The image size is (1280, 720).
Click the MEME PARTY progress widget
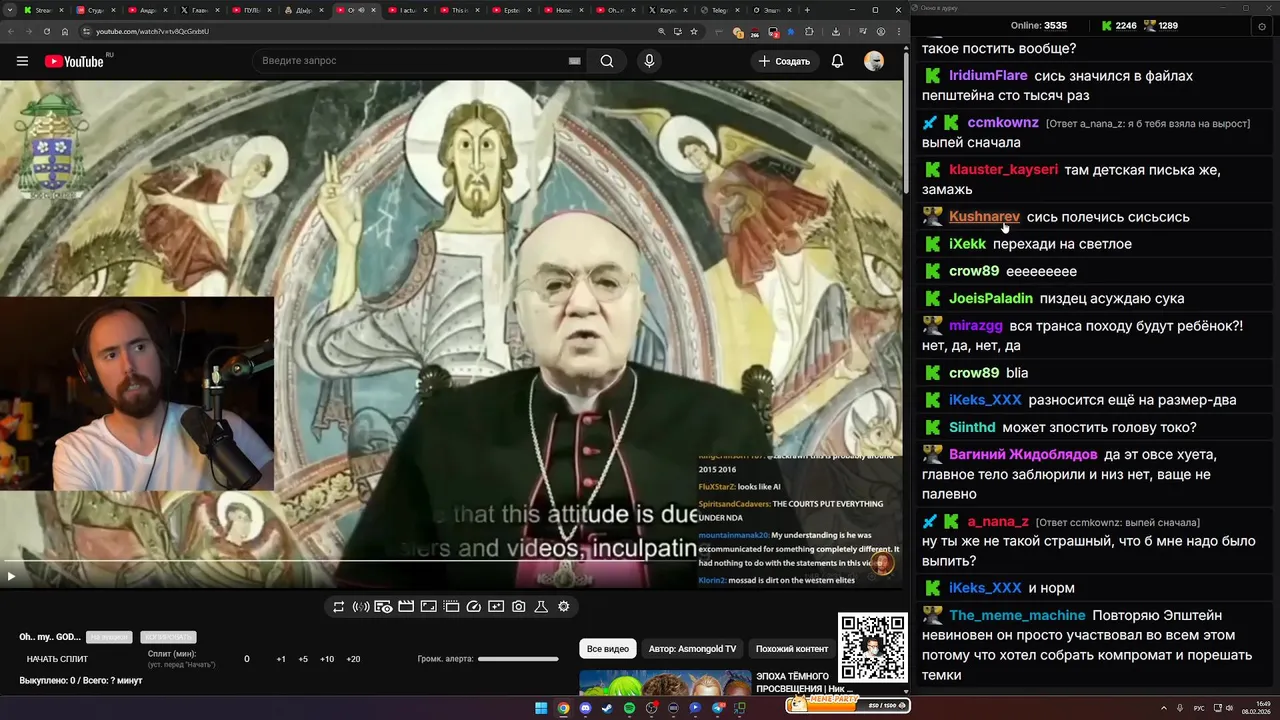[x=847, y=704]
